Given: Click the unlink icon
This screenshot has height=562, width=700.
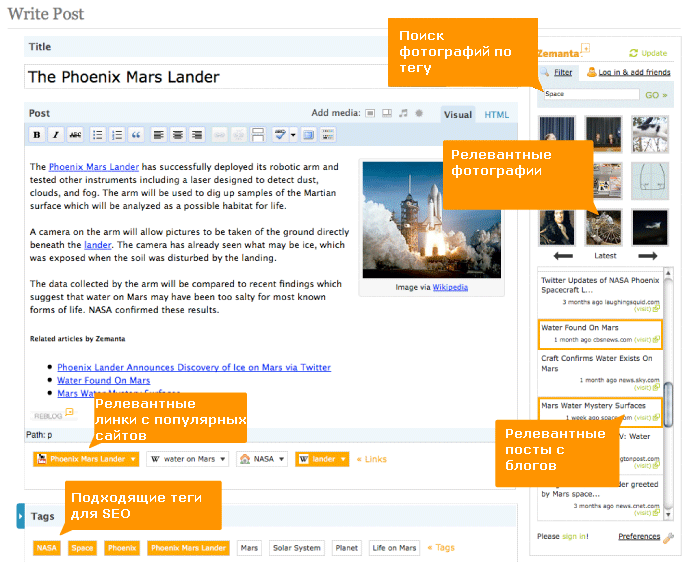Looking at the screenshot, I should tap(238, 134).
